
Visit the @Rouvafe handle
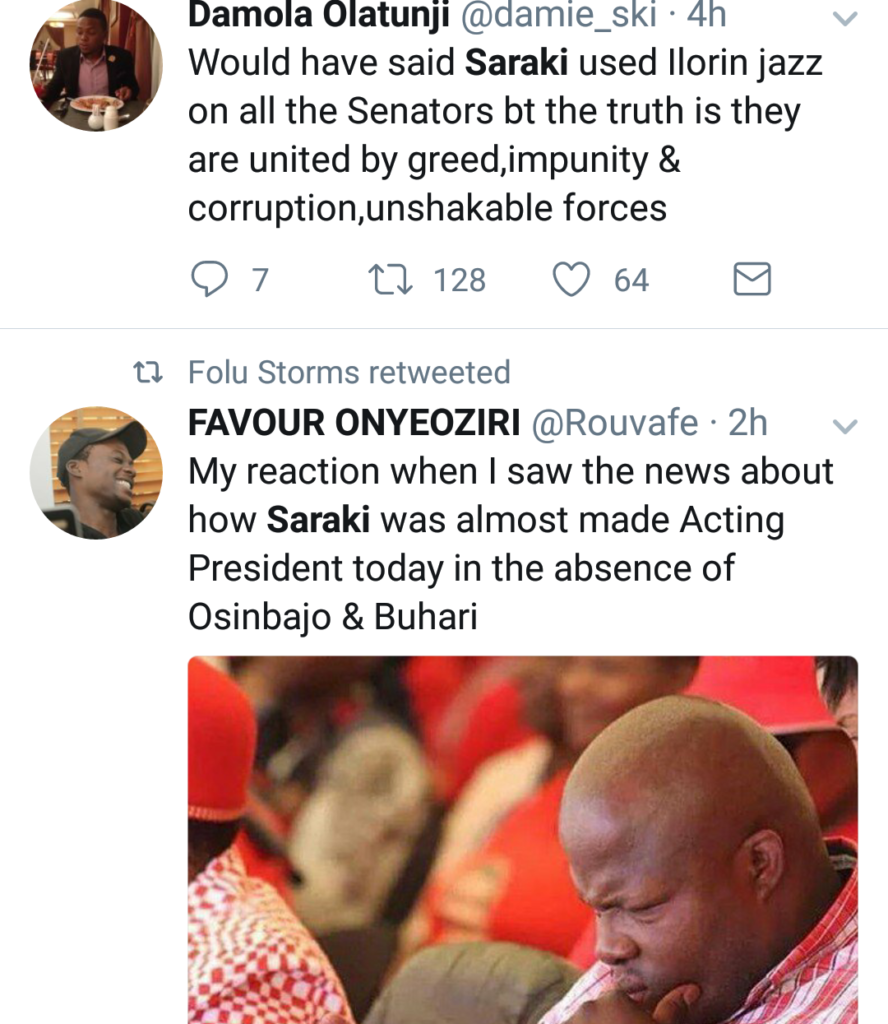tap(615, 424)
